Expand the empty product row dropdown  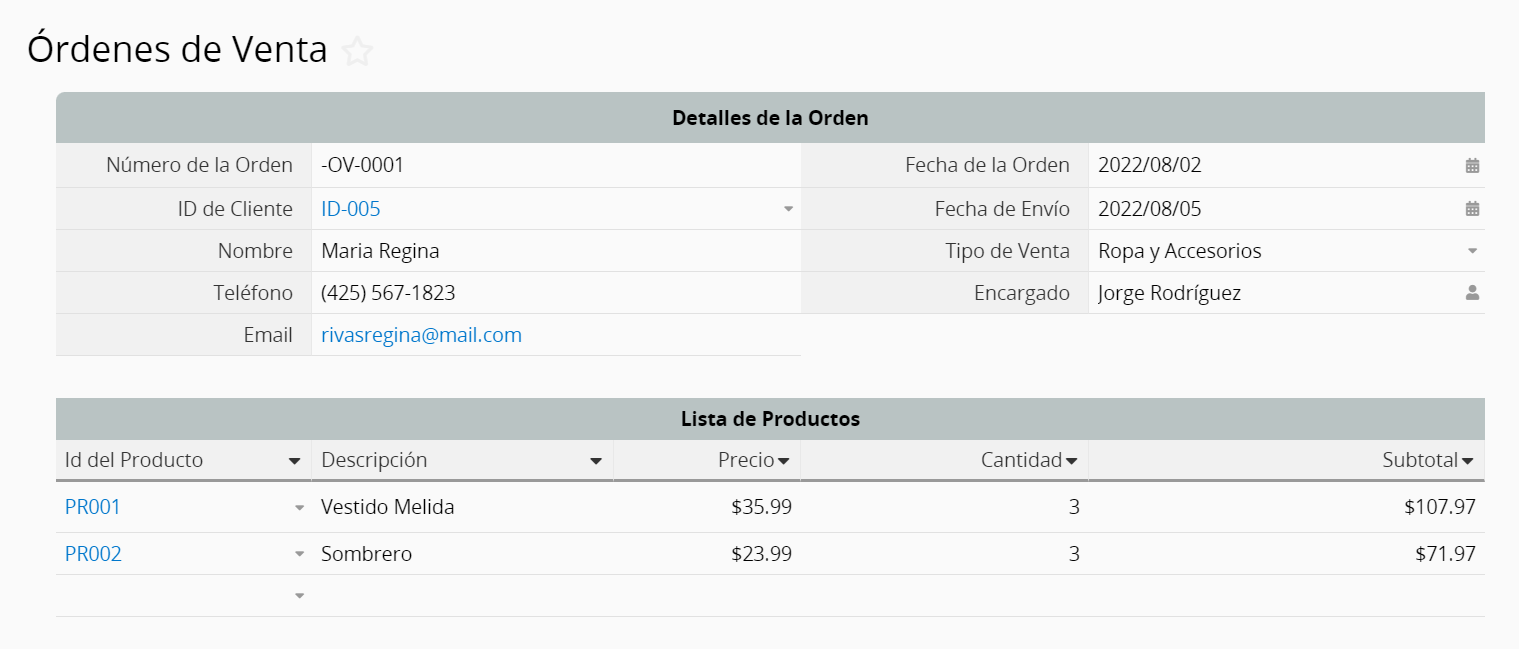point(299,596)
